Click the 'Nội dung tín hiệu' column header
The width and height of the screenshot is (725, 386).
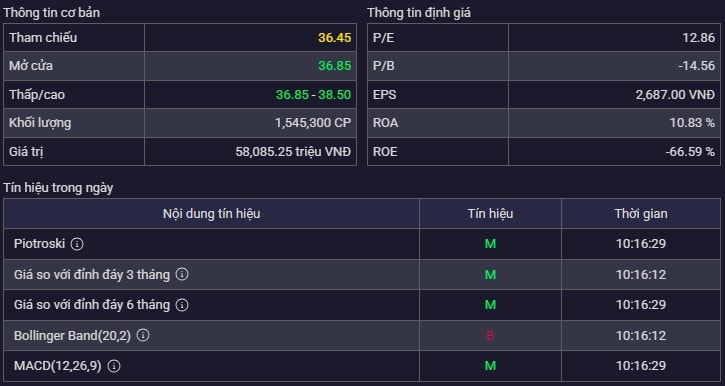[x=211, y=214]
